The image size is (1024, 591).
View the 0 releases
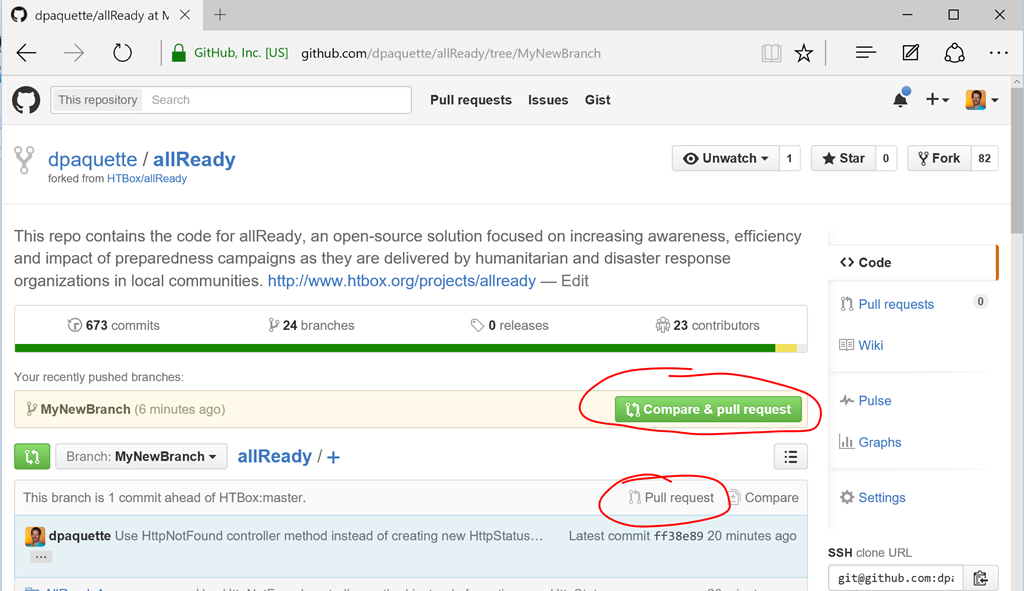[509, 325]
